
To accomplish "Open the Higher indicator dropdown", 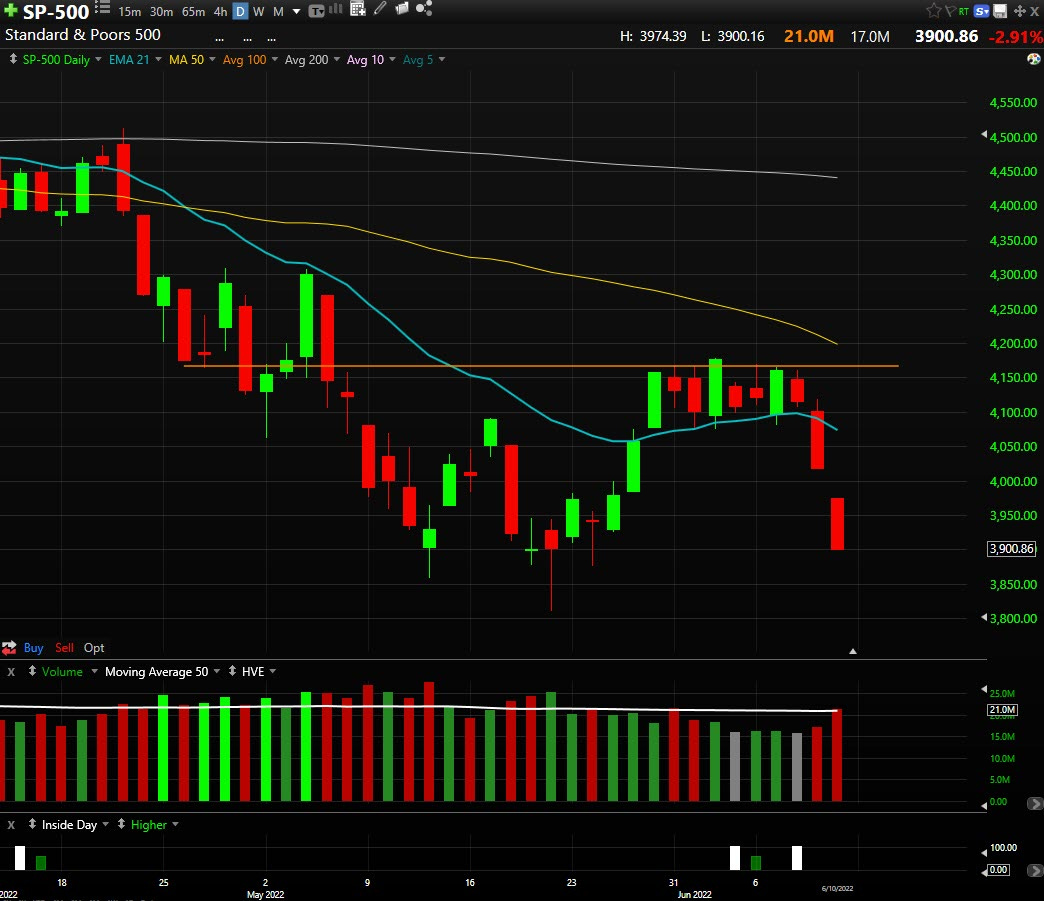I will point(175,824).
